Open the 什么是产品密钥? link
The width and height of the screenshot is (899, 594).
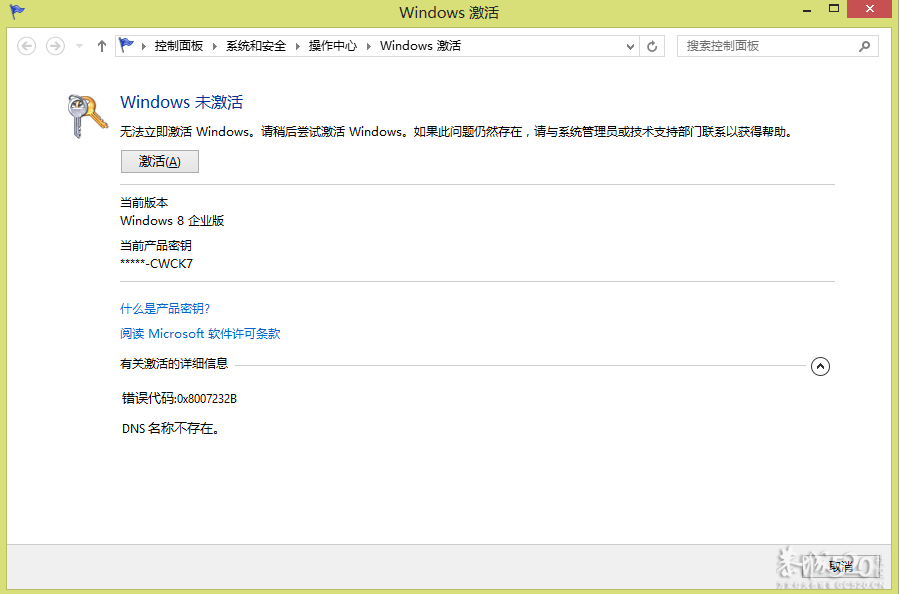click(165, 309)
